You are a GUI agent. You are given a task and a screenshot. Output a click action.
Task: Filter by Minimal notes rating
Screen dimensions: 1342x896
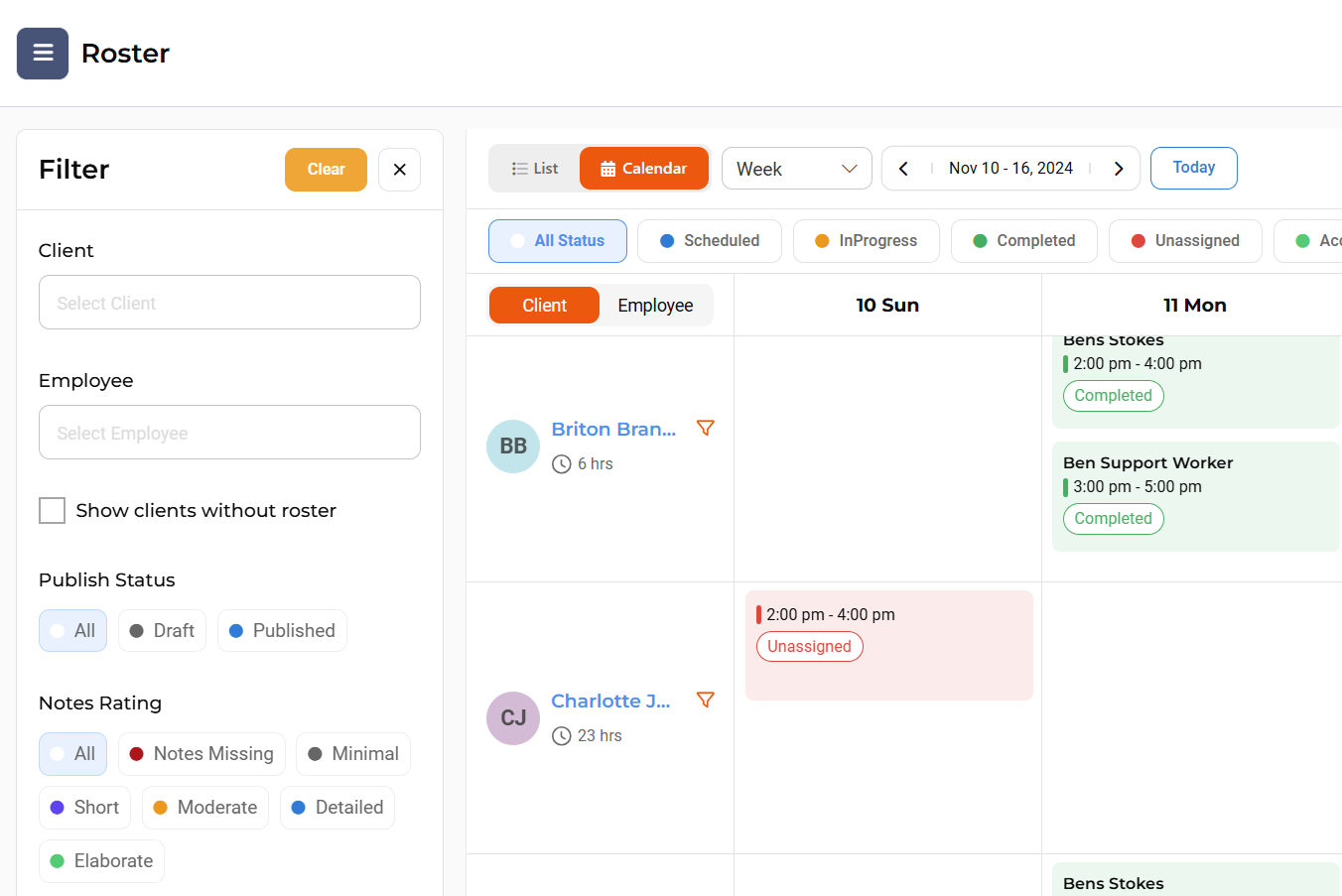tap(353, 754)
